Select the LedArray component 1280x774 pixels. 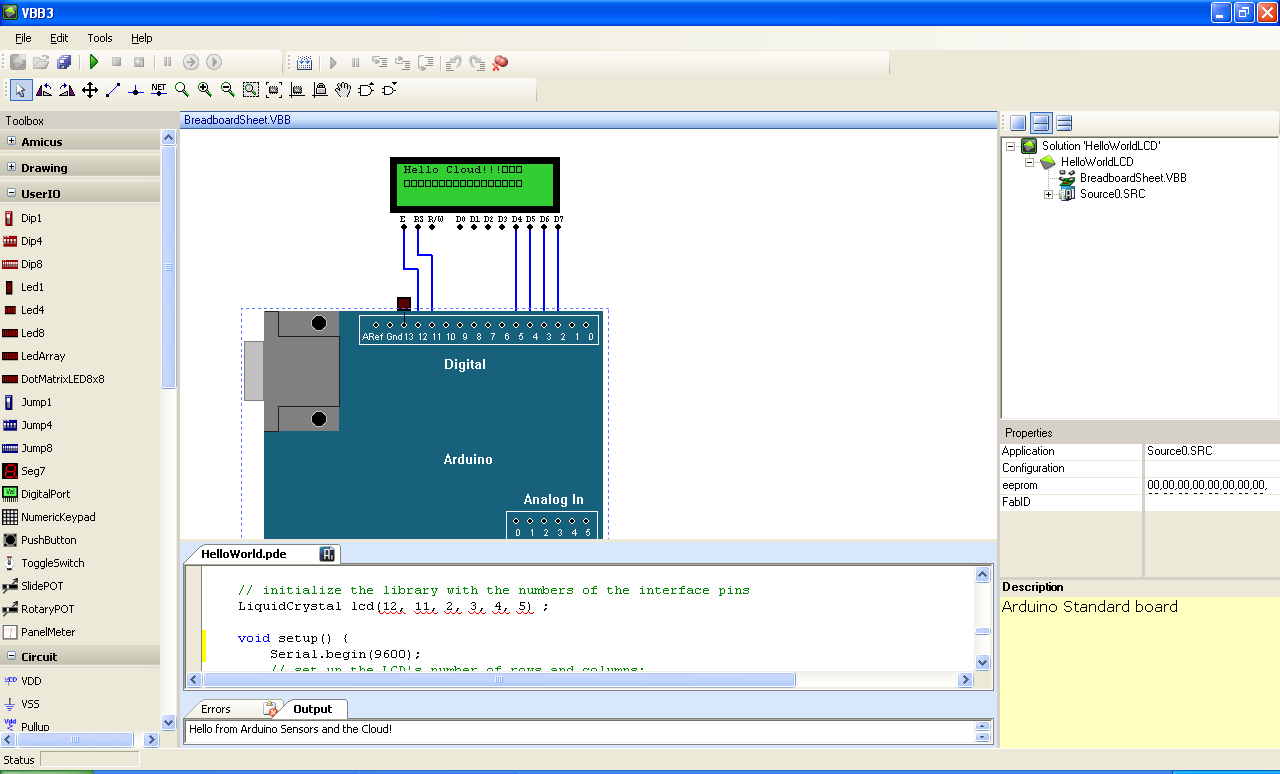point(43,356)
